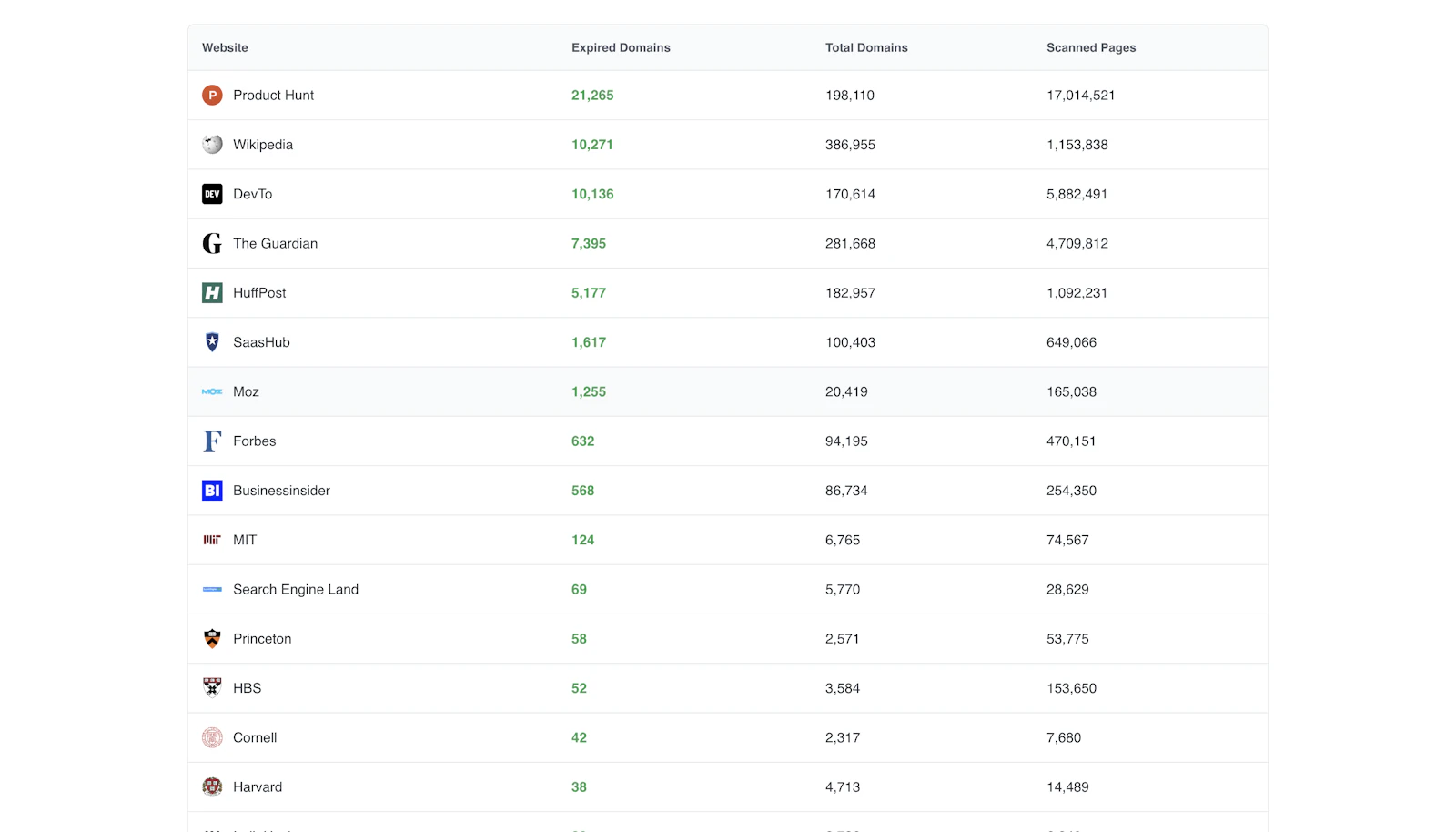The width and height of the screenshot is (1456, 832).
Task: Click Wikipedia's 10,271 expired domains
Action: [592, 145]
